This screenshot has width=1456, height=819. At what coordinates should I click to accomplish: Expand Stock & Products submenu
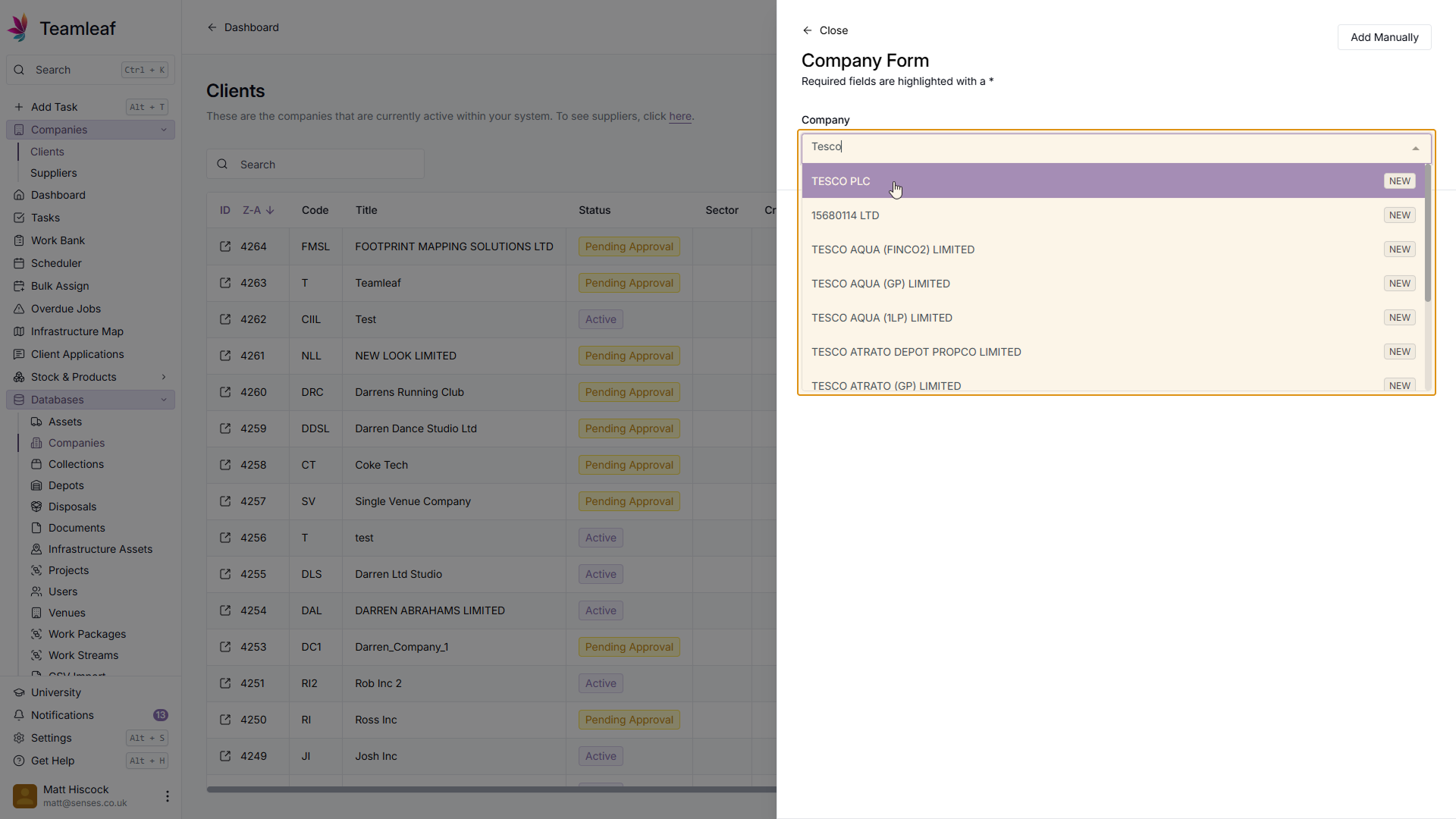pos(164,377)
